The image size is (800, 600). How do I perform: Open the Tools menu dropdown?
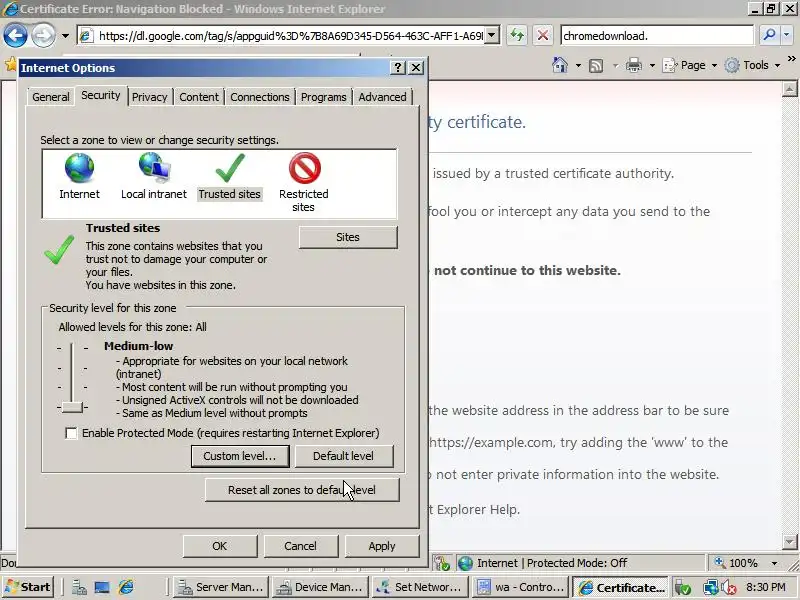click(753, 65)
